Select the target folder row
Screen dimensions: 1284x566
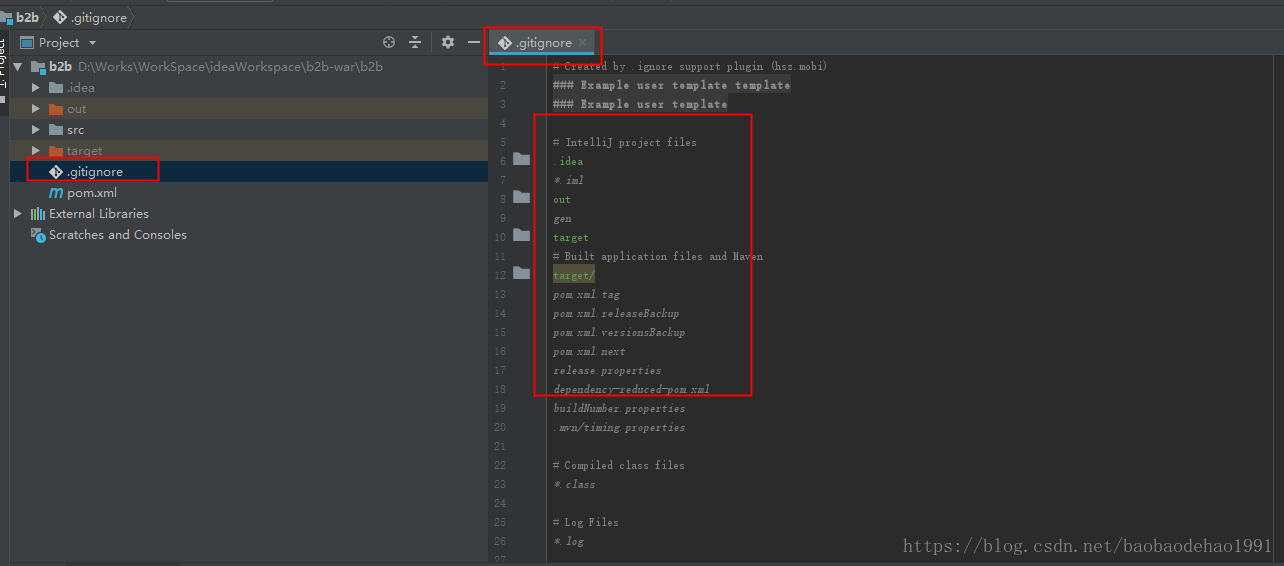point(250,151)
